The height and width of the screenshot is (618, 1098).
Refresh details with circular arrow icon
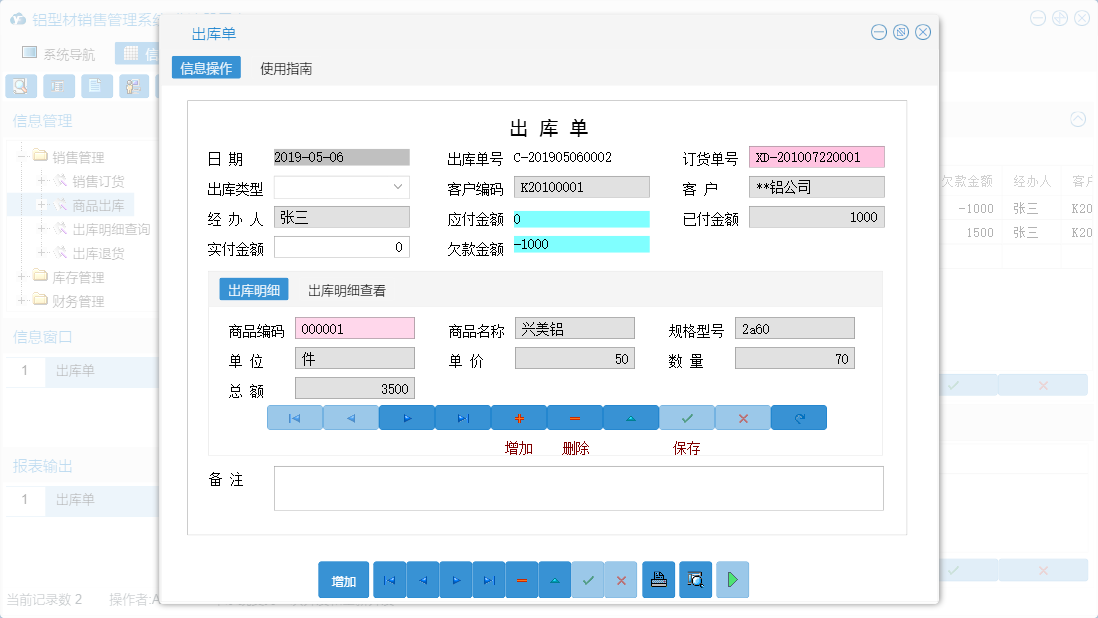(x=799, y=417)
